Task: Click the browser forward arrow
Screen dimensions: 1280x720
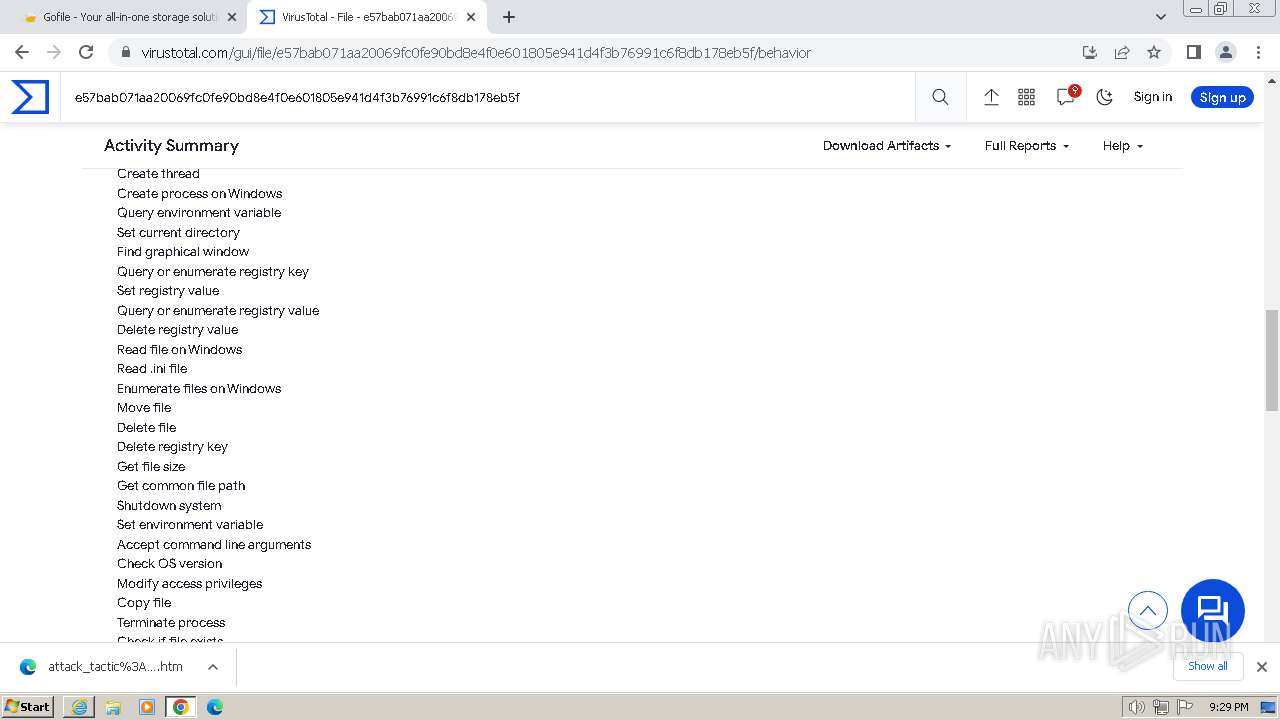Action: 54,52
